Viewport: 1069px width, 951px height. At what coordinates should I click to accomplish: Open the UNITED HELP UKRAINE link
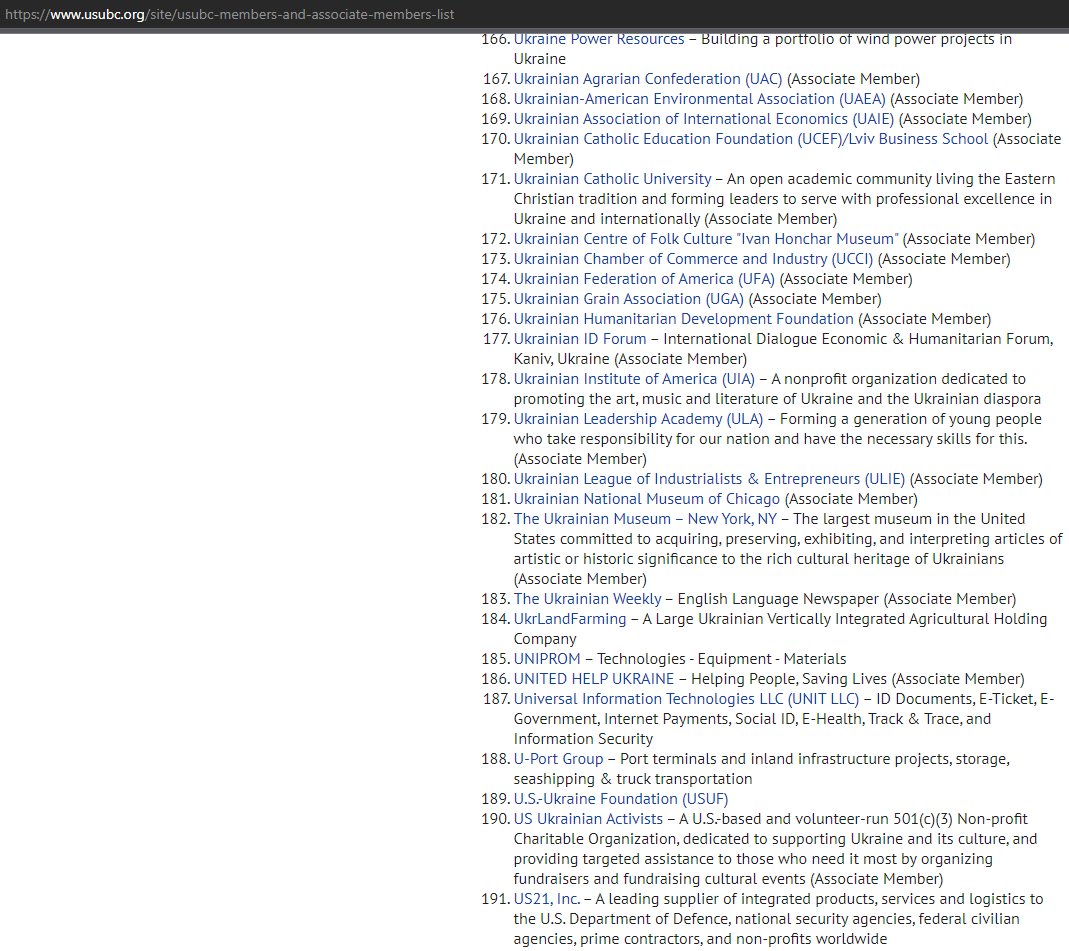point(593,679)
